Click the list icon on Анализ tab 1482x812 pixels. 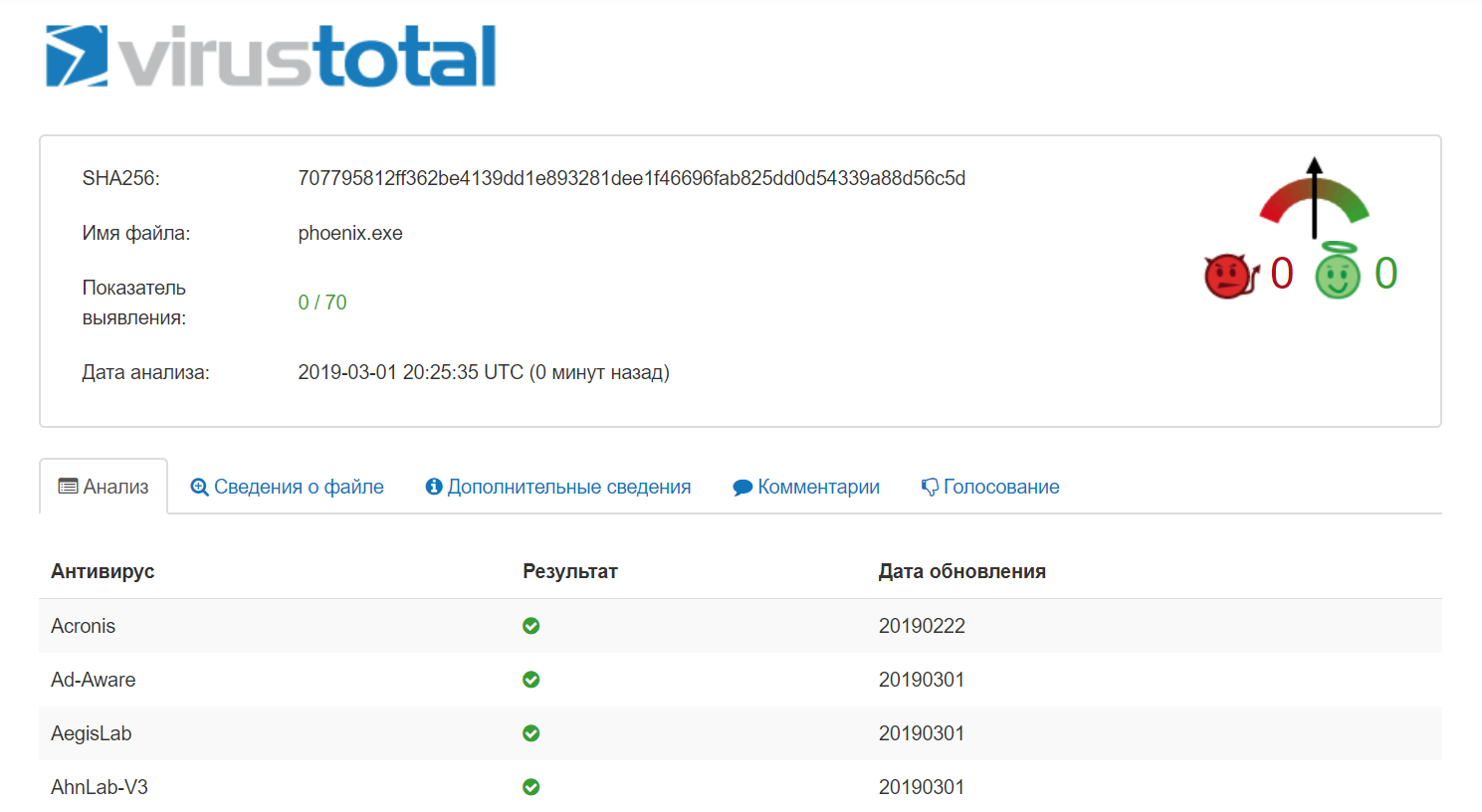coord(68,487)
